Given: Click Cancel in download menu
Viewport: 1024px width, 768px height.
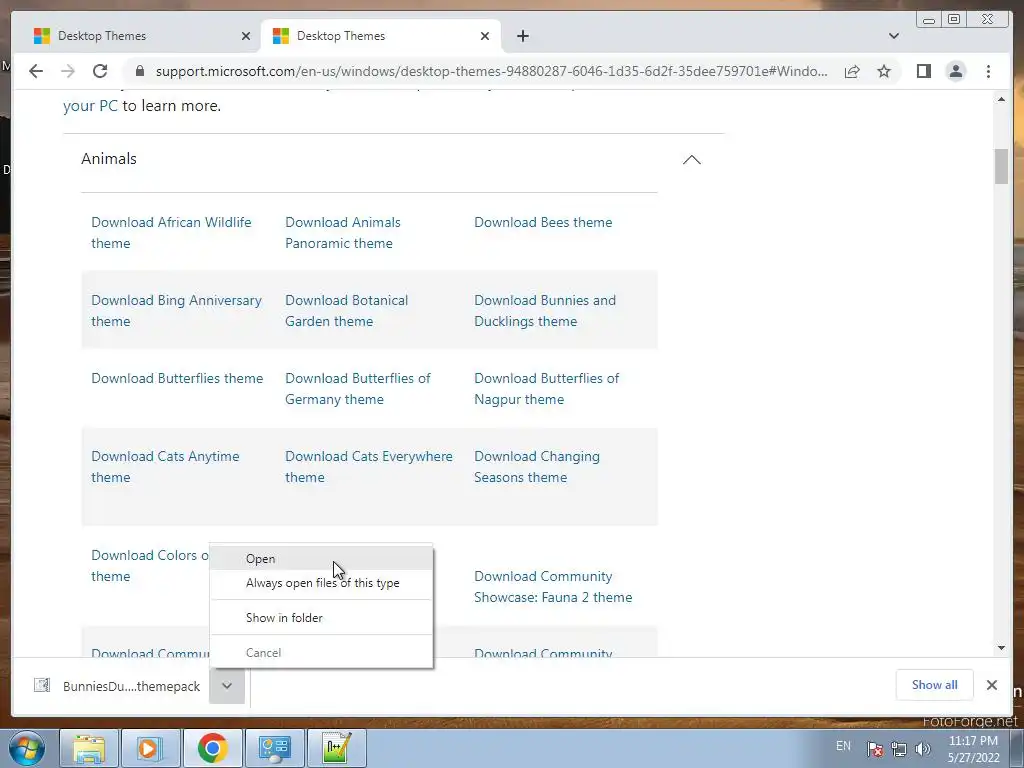Looking at the screenshot, I should 321,652.
